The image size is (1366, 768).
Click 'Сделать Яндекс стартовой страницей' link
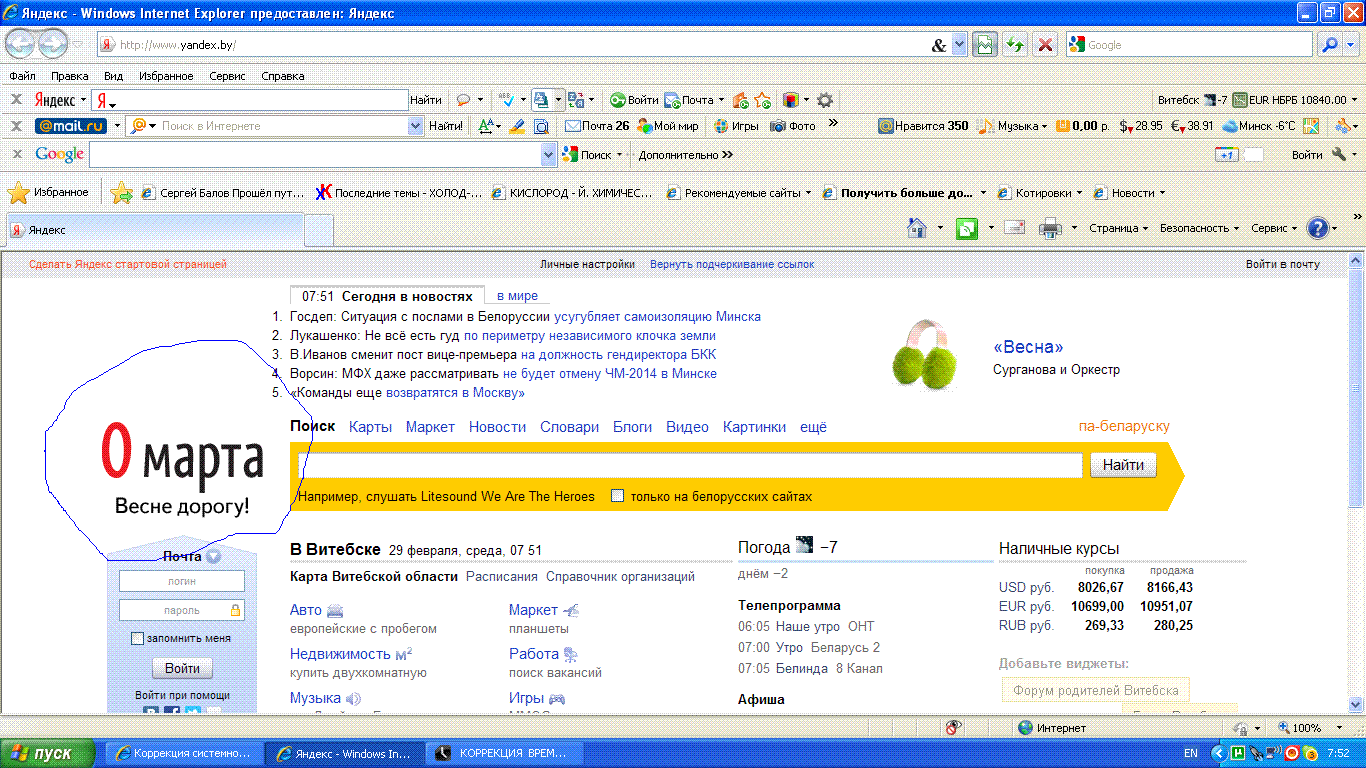(x=128, y=264)
